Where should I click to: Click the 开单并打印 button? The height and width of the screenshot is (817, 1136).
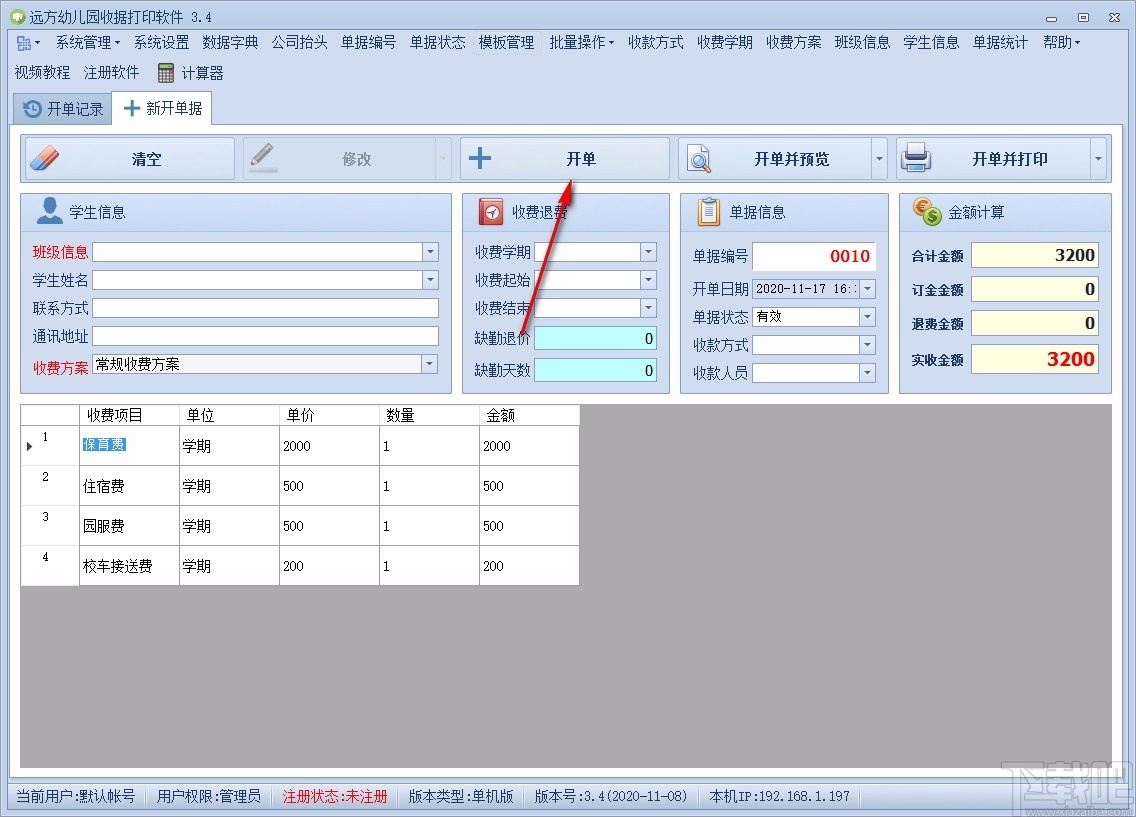pos(993,159)
